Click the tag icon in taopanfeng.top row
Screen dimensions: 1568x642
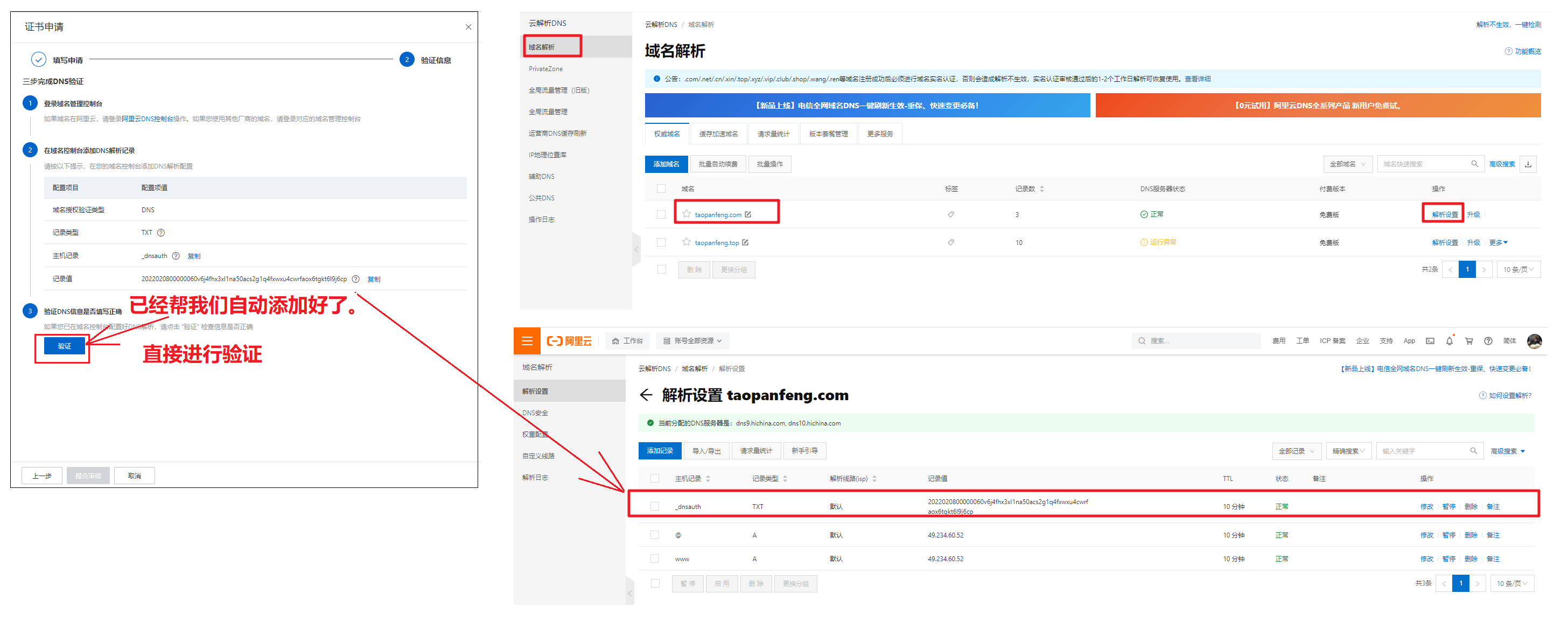pos(951,242)
